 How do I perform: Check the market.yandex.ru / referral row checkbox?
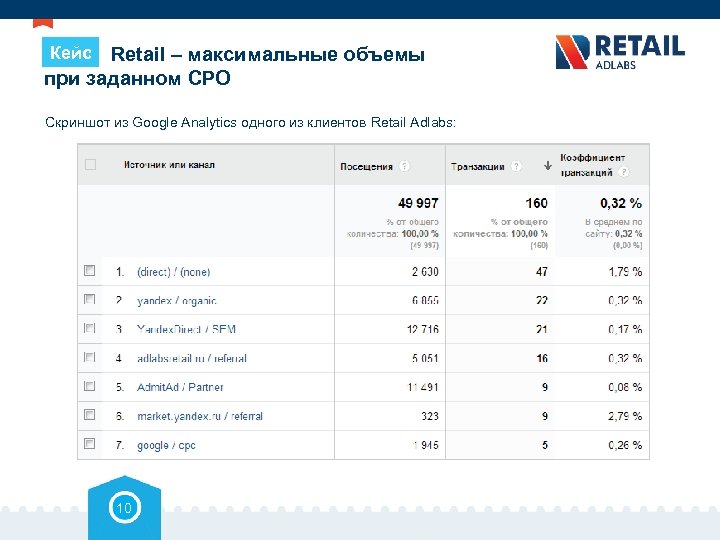point(90,415)
